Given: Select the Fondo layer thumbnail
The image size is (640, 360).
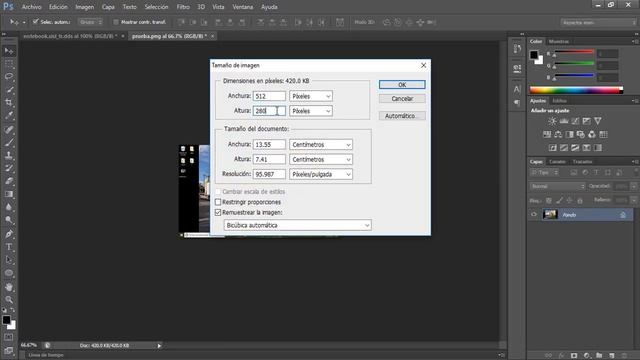Looking at the screenshot, I should coord(550,214).
